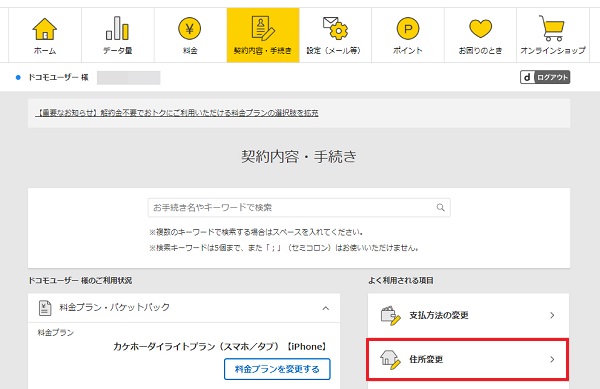Click the 料金プラン document icon
Viewport: 600px width, 389px height.
45,308
